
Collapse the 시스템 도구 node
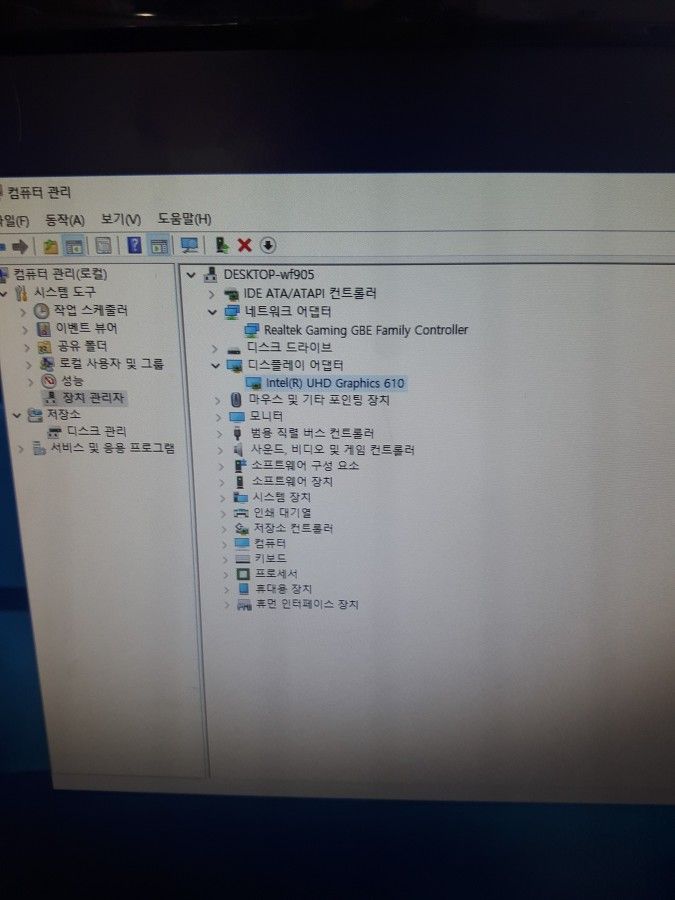pos(3,294)
